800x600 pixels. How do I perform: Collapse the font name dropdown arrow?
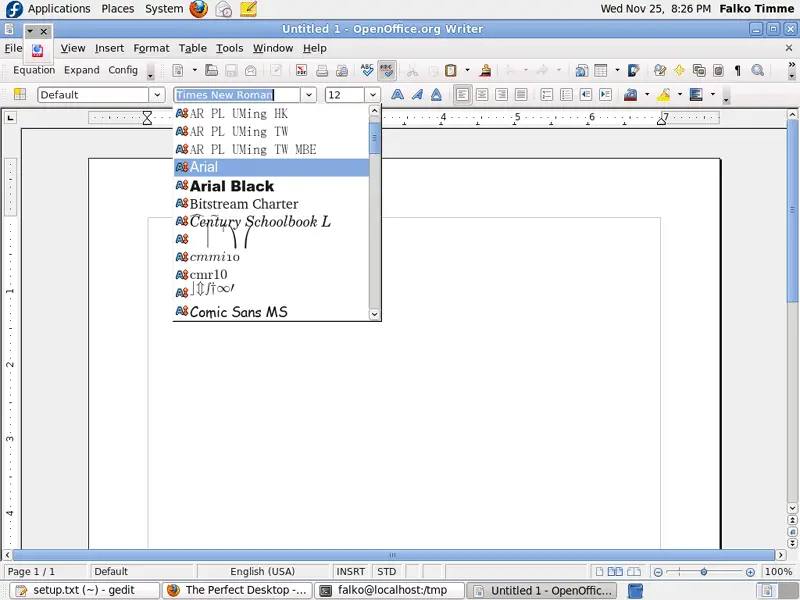point(309,94)
